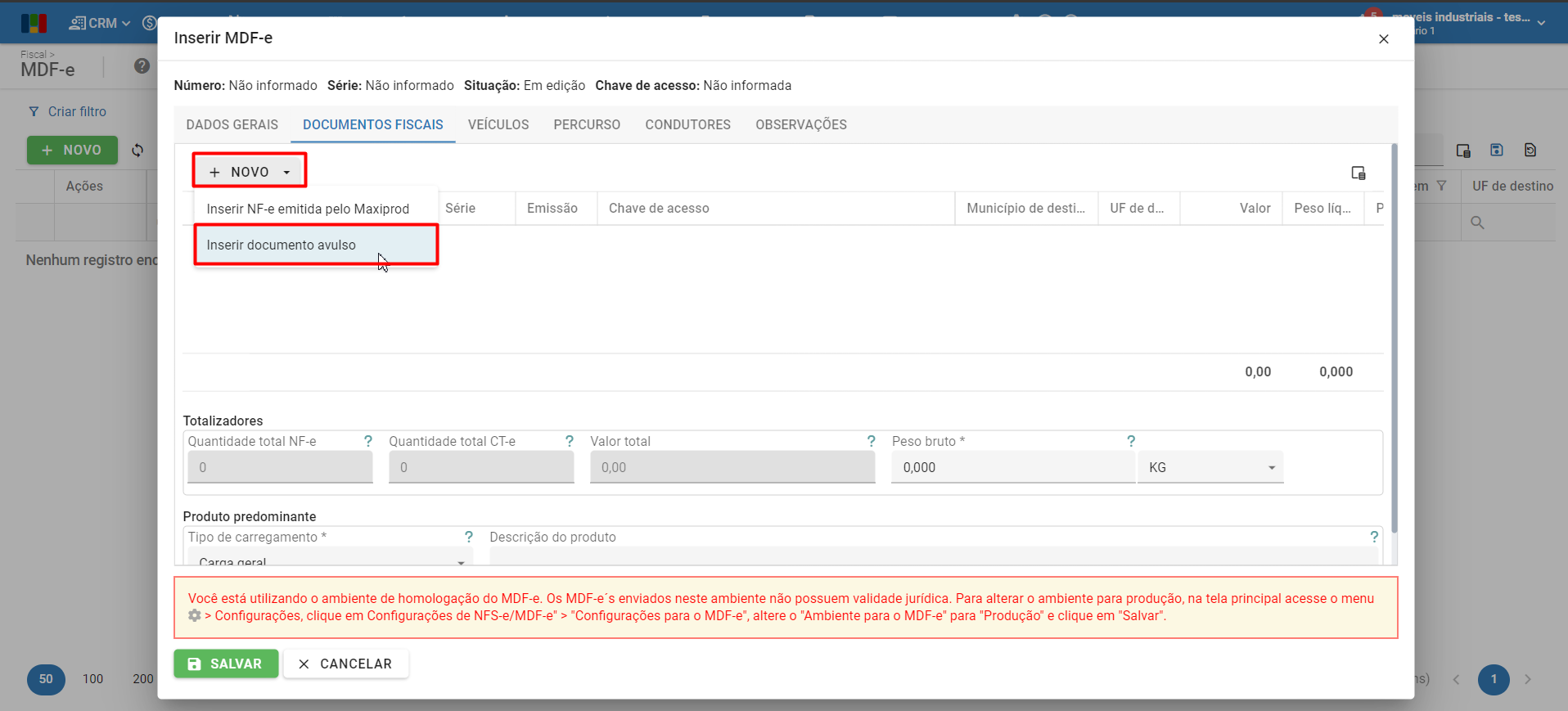The image size is (1568, 711).
Task: Show help for Tipo de carregamento
Action: click(469, 537)
